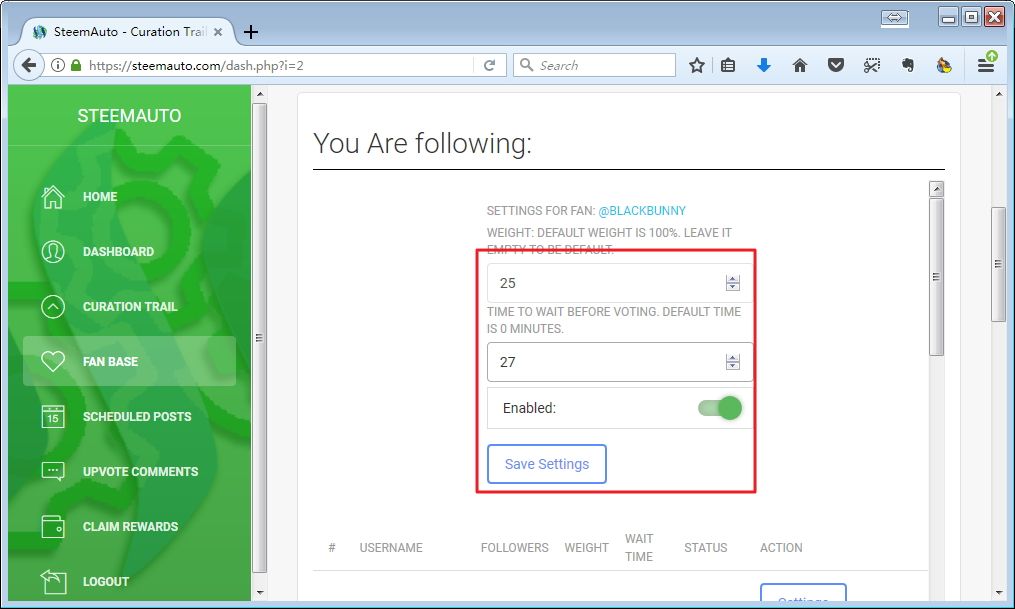The height and width of the screenshot is (609, 1015).
Task: Click the calendar icon beside Scheduled Posts
Action: pyautogui.click(x=53, y=416)
